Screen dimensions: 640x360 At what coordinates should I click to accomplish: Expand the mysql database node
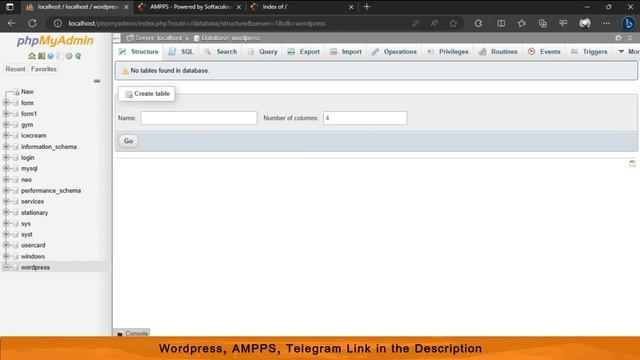click(x=6, y=169)
